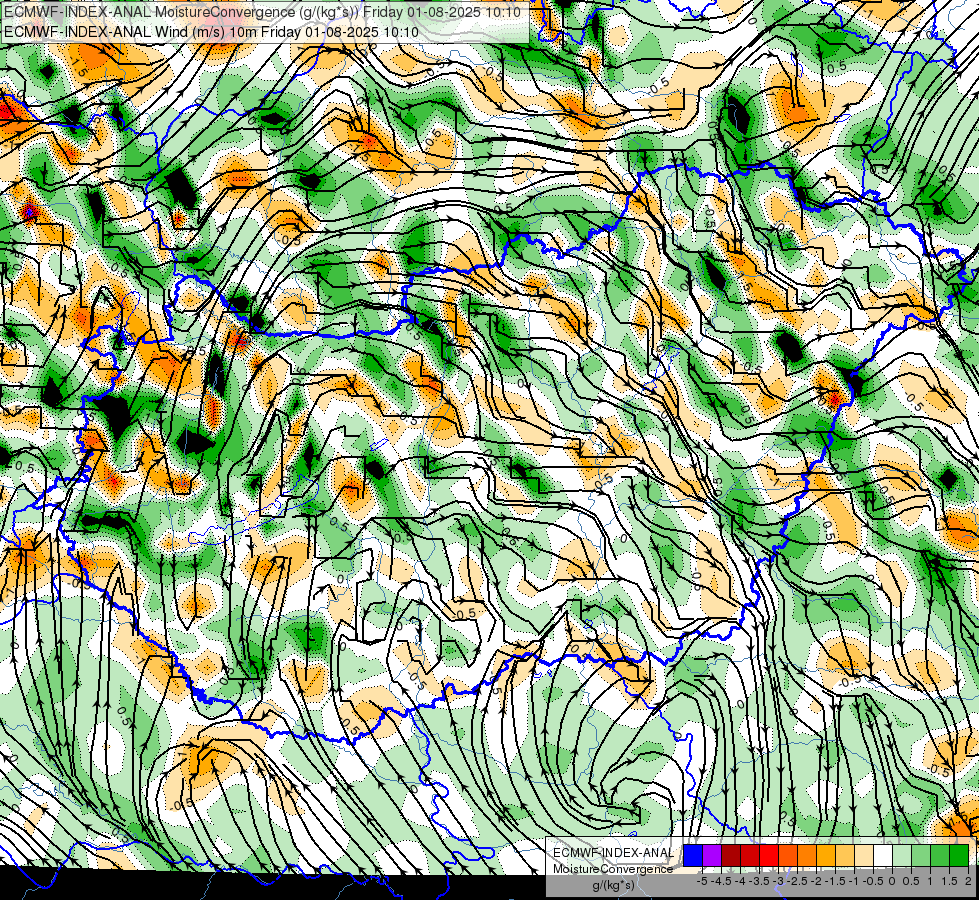Pick the bright red swatch between -3.5 and -3
The width and height of the screenshot is (979, 900).
[x=769, y=855]
